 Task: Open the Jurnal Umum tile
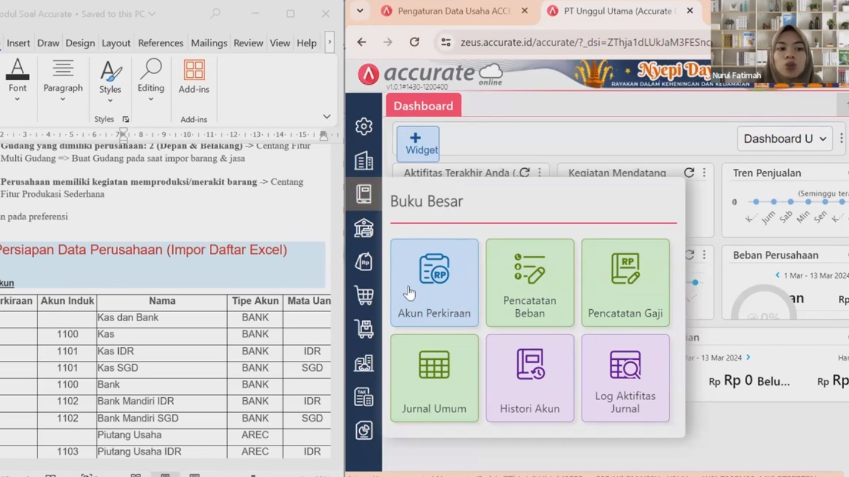(x=434, y=378)
